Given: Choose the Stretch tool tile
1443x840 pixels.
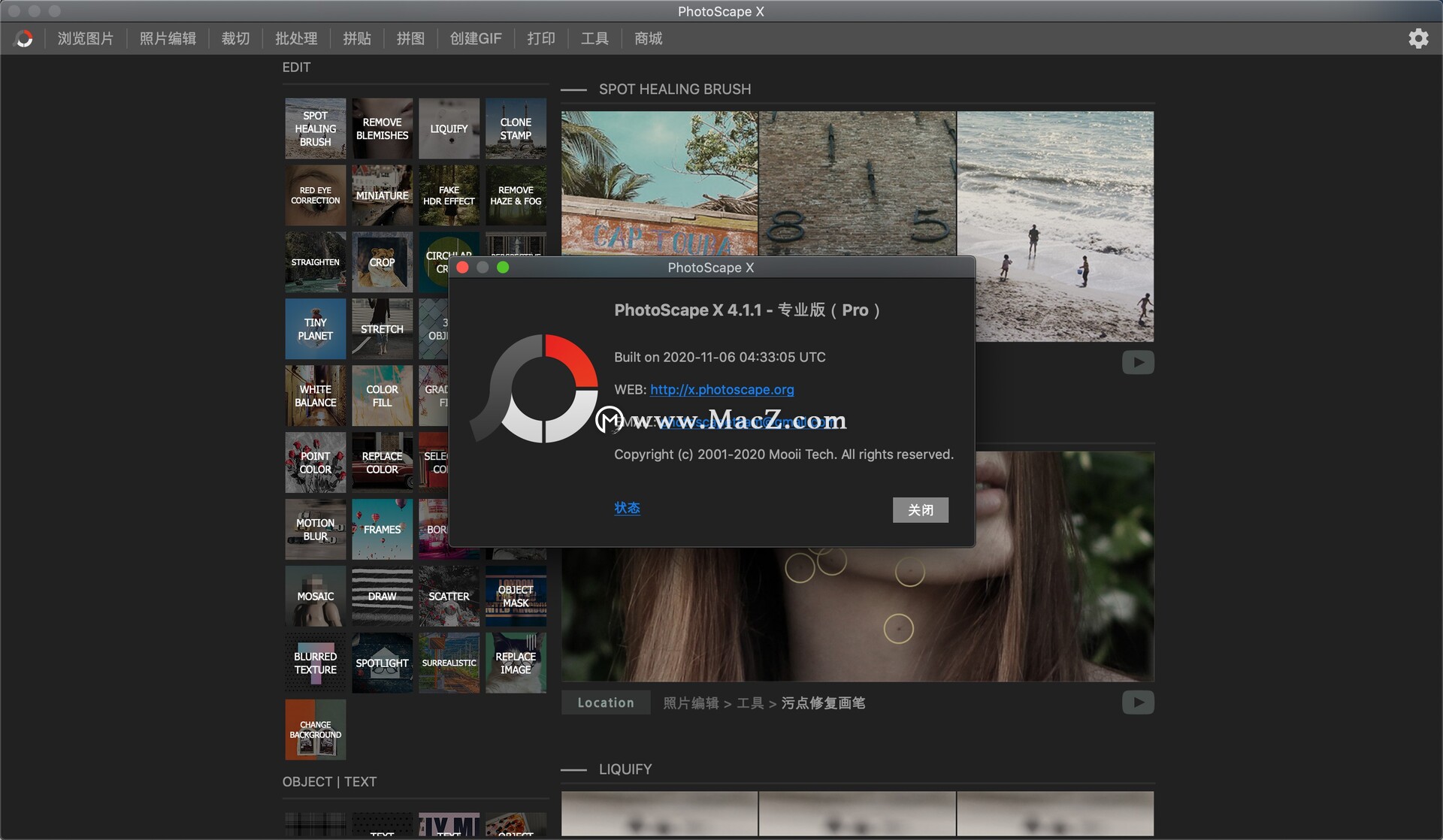Looking at the screenshot, I should click(x=382, y=329).
